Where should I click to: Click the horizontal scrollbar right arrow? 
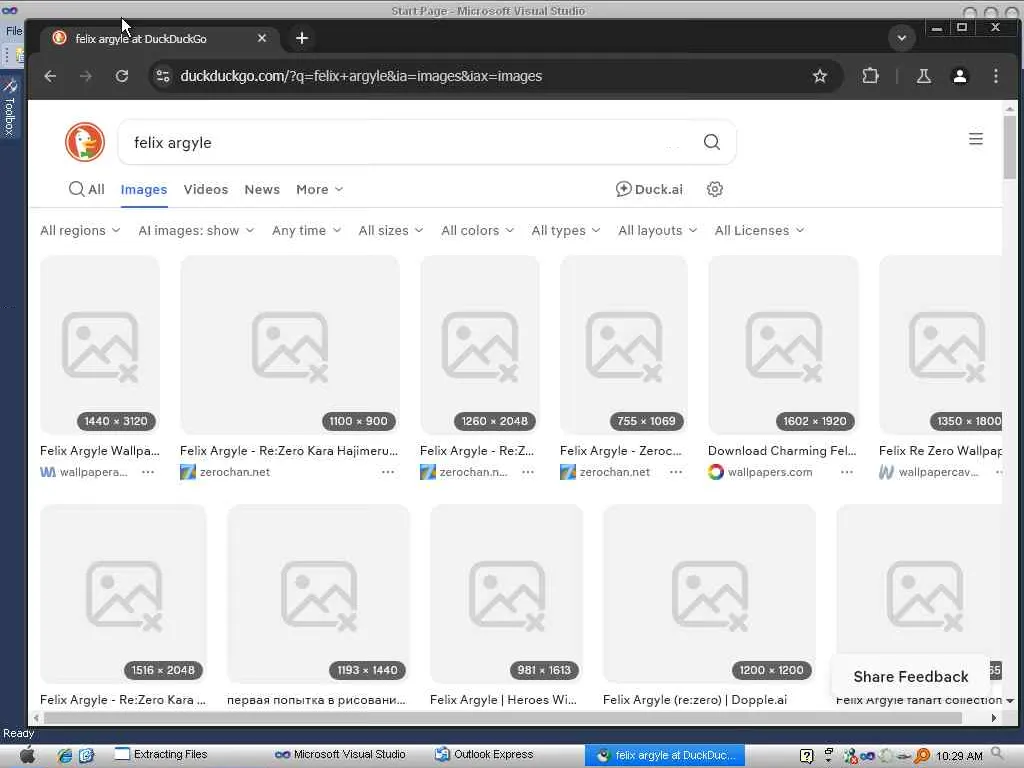point(994,718)
